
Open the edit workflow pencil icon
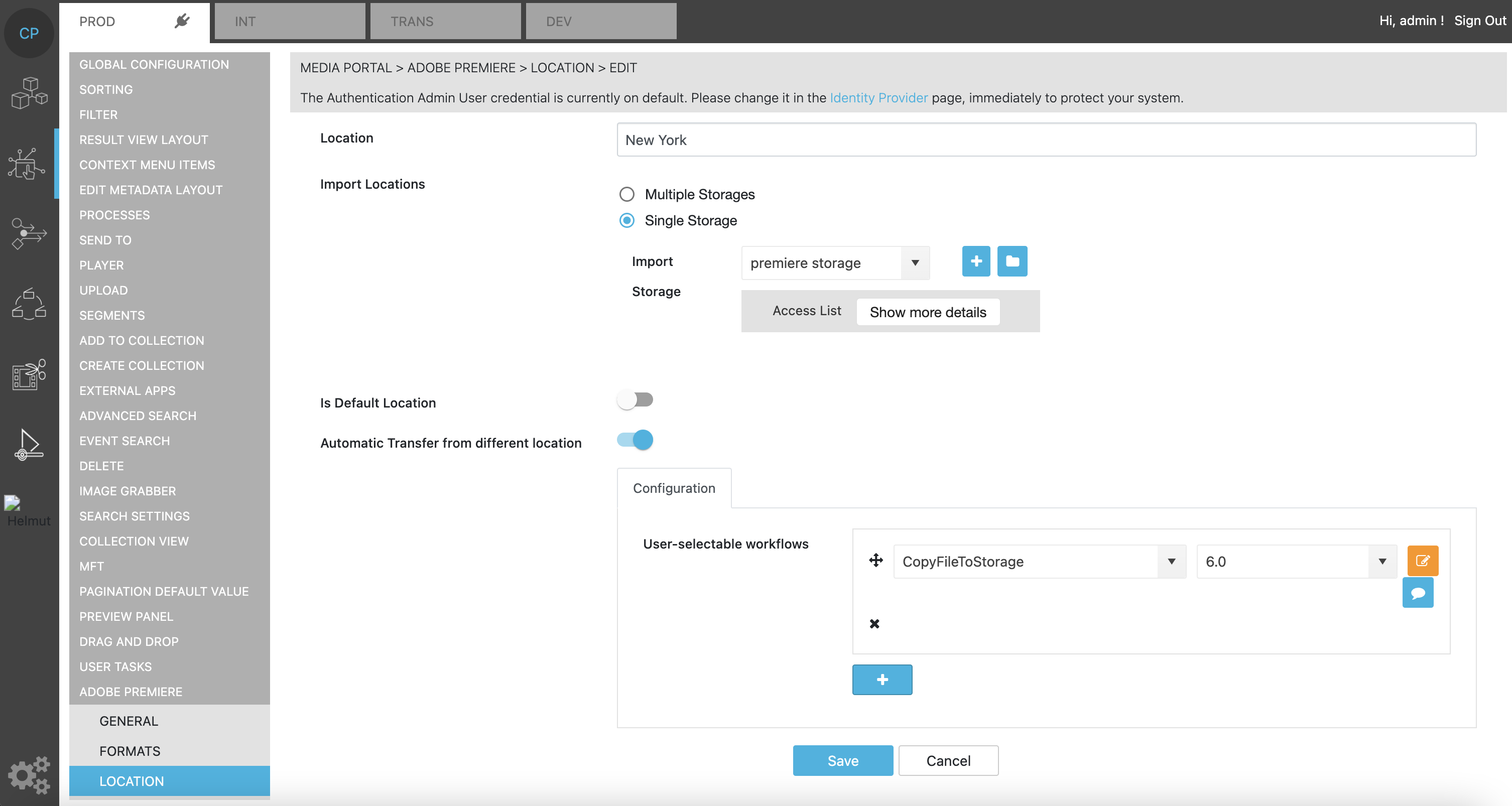(x=1423, y=561)
